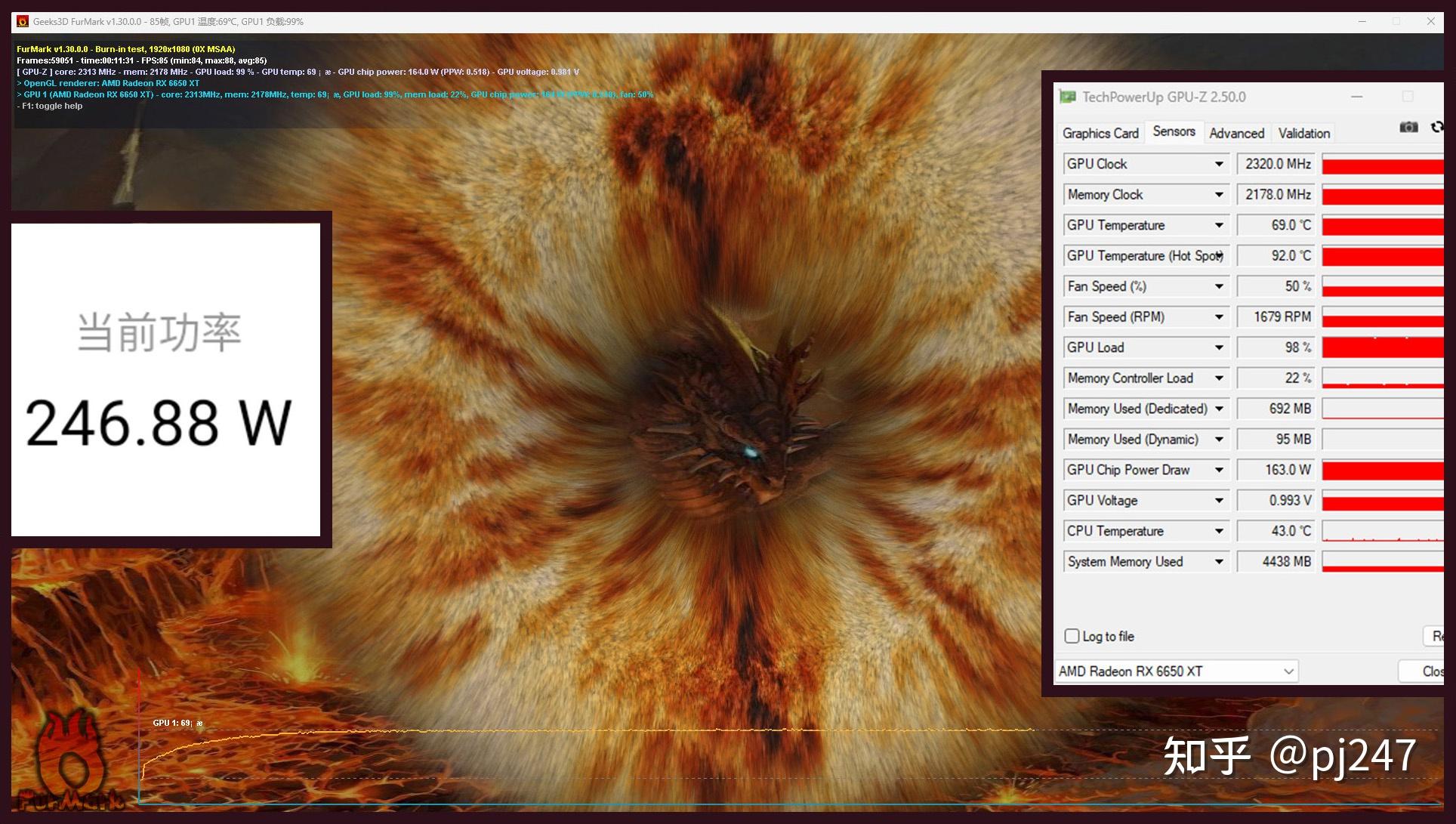Viewport: 1456px width, 824px height.
Task: Click the GPU Chip Power Draw graph bar
Action: tap(1383, 470)
